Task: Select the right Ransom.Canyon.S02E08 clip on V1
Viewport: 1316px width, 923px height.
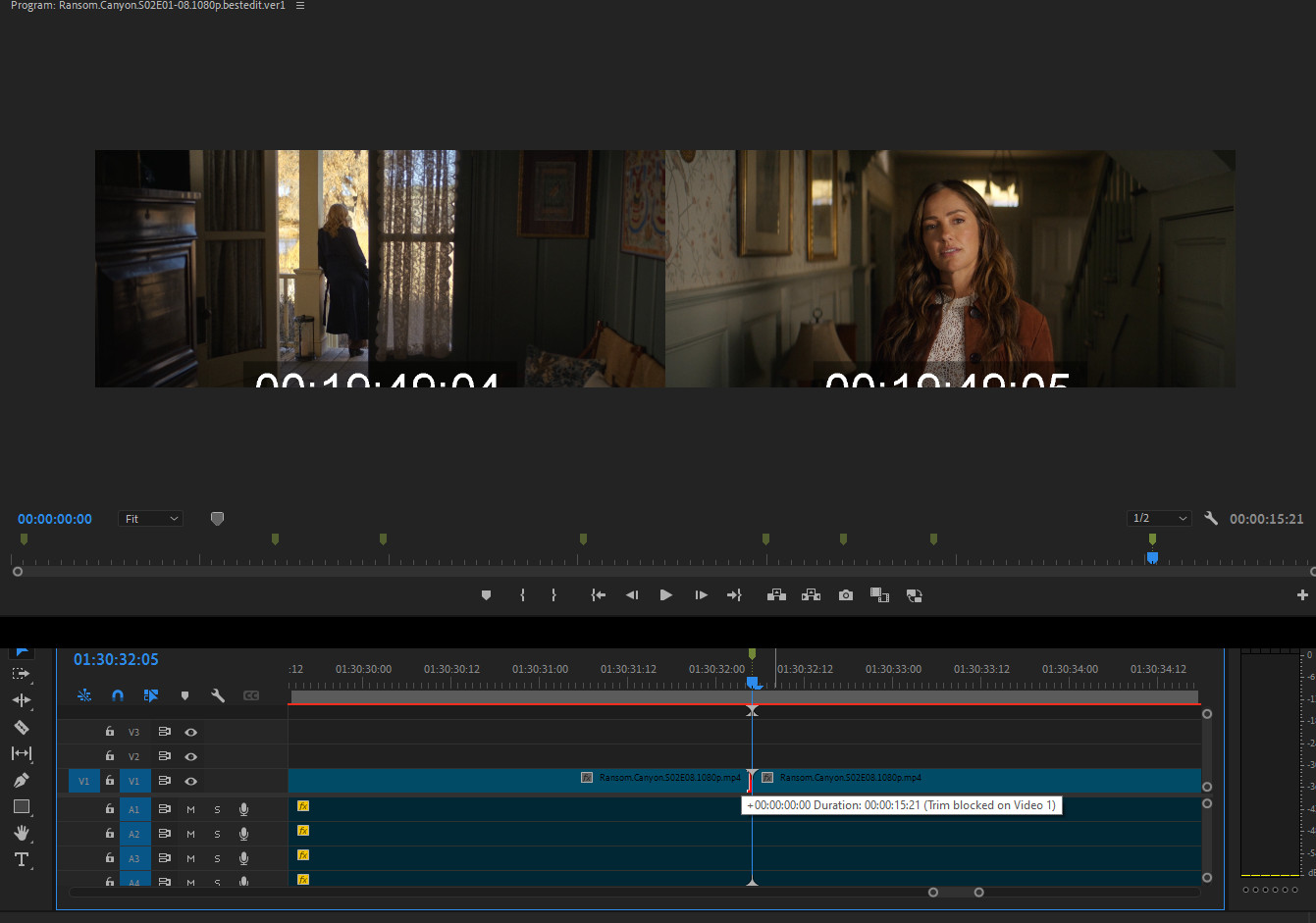Action: click(976, 781)
